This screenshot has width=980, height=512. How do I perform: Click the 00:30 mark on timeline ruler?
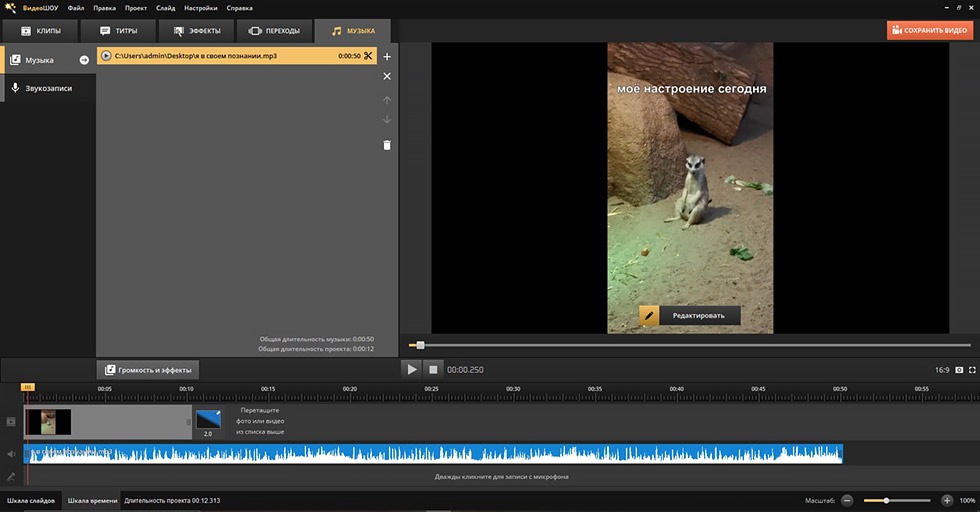tap(513, 389)
